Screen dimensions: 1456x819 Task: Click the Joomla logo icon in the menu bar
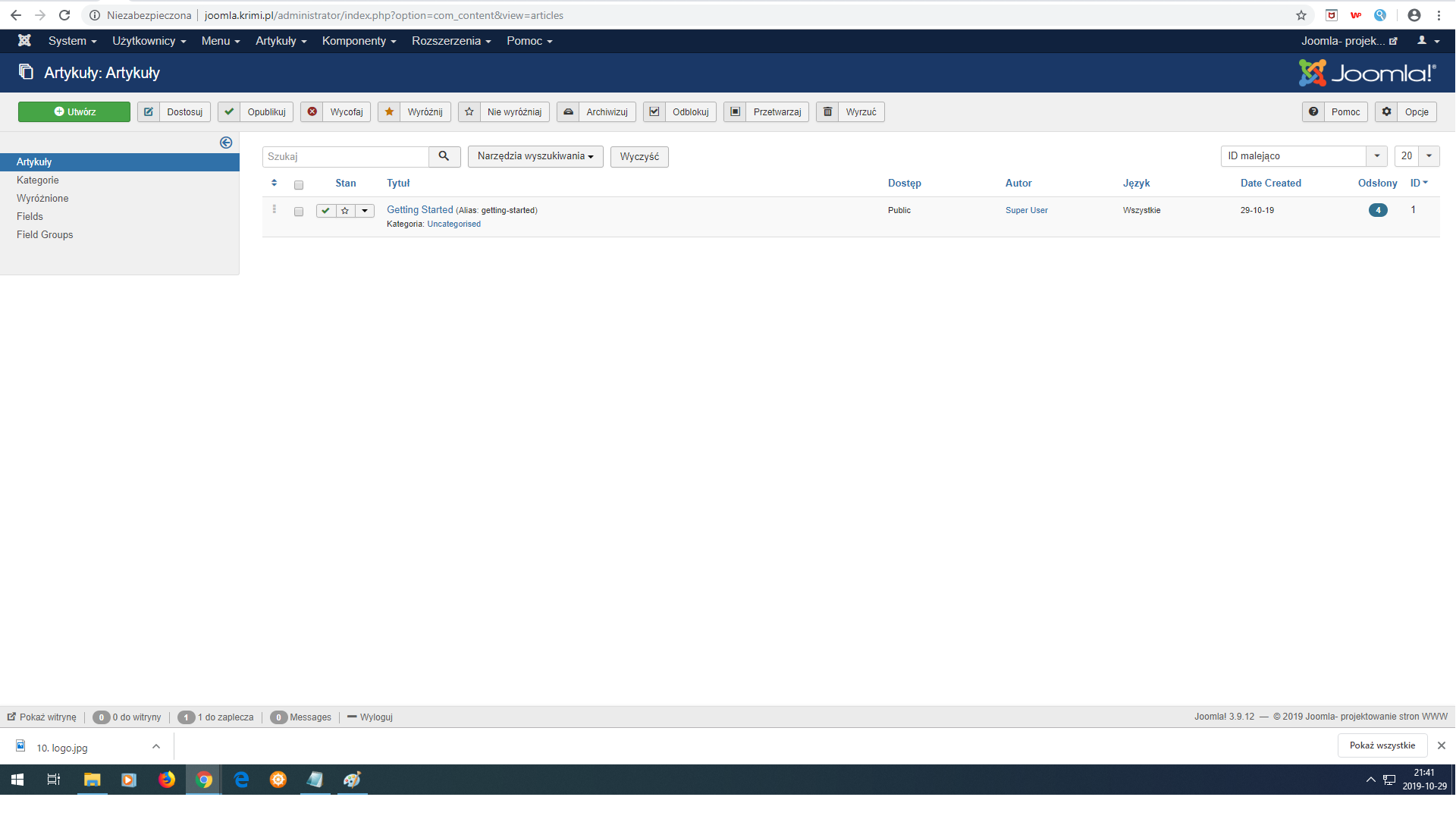pos(24,41)
